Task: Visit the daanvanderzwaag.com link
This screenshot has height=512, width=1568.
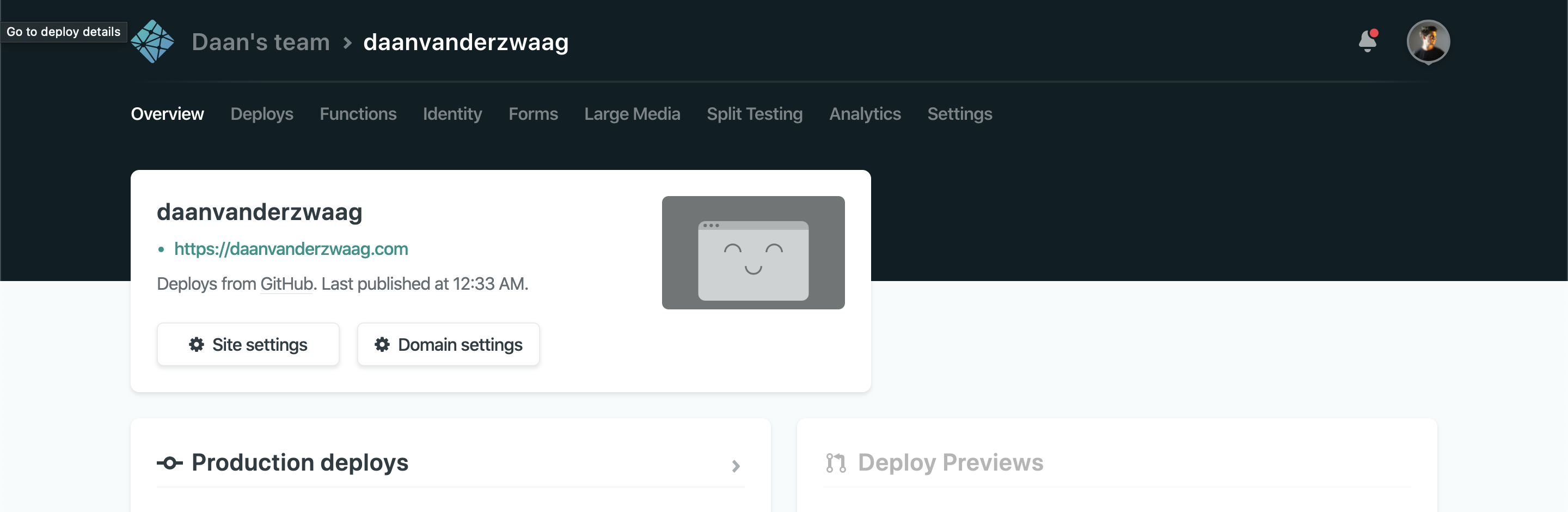Action: coord(291,249)
